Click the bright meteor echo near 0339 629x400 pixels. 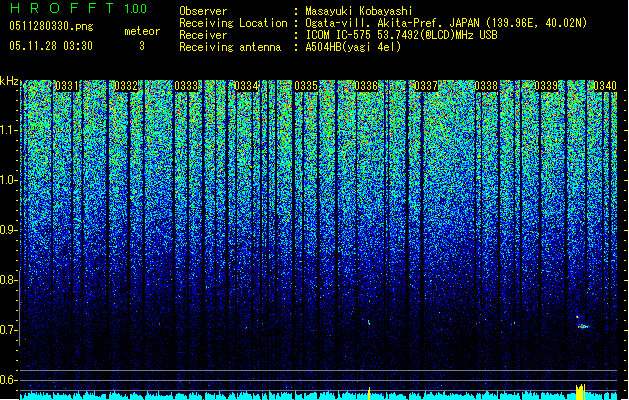[583, 326]
